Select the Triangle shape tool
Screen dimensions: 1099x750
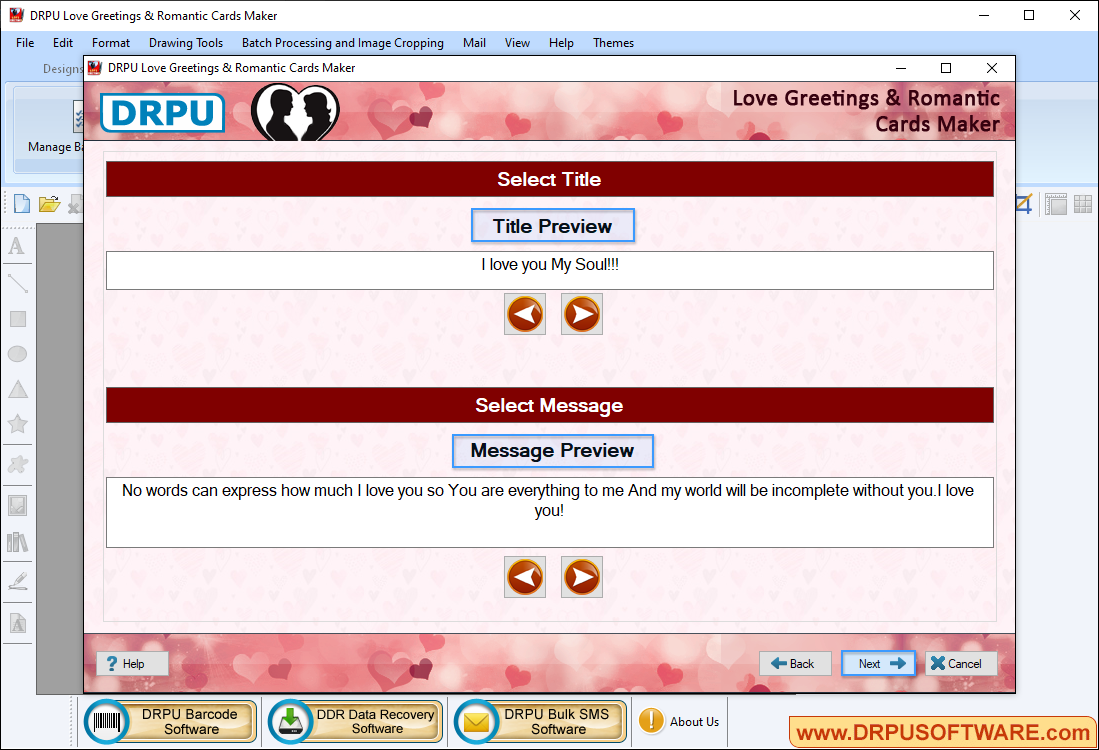[x=17, y=389]
